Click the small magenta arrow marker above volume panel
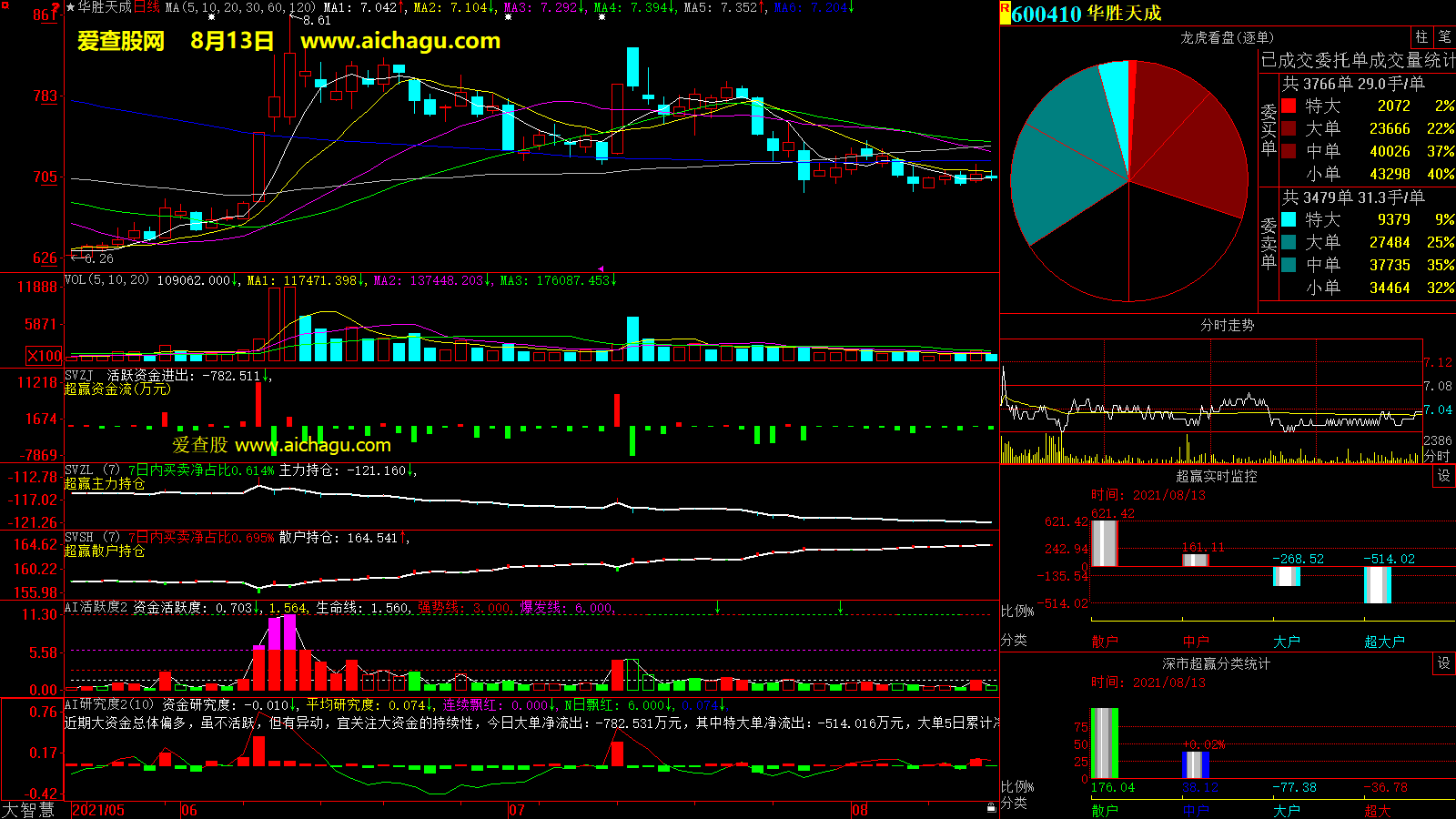 [601, 268]
